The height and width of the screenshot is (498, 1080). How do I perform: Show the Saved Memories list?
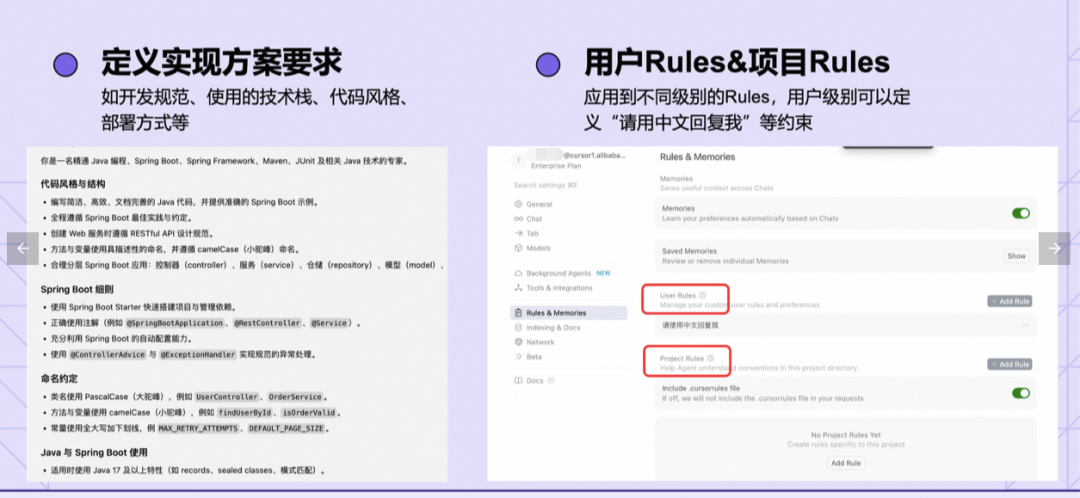pyautogui.click(x=1016, y=256)
